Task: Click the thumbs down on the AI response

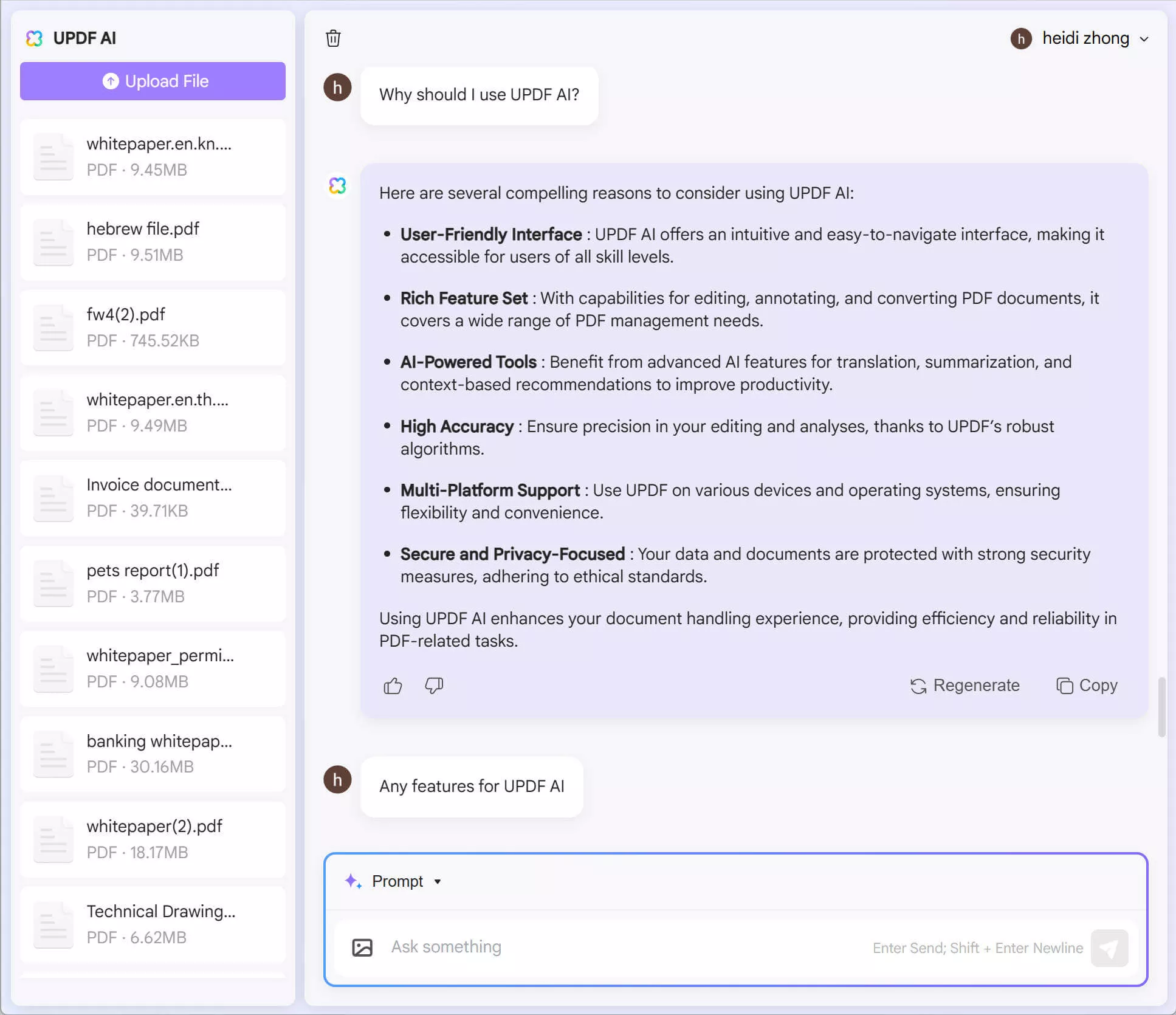Action: tap(433, 686)
